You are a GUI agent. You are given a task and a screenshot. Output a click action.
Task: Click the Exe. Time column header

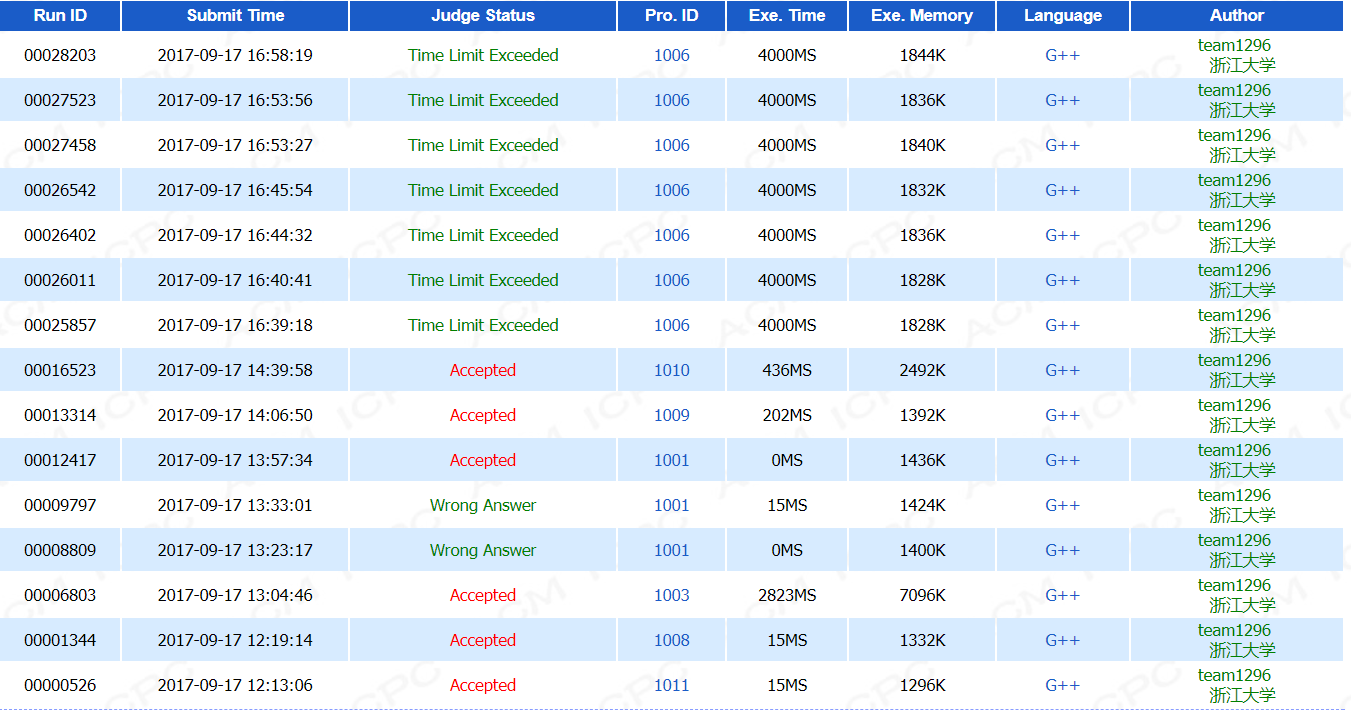[787, 16]
